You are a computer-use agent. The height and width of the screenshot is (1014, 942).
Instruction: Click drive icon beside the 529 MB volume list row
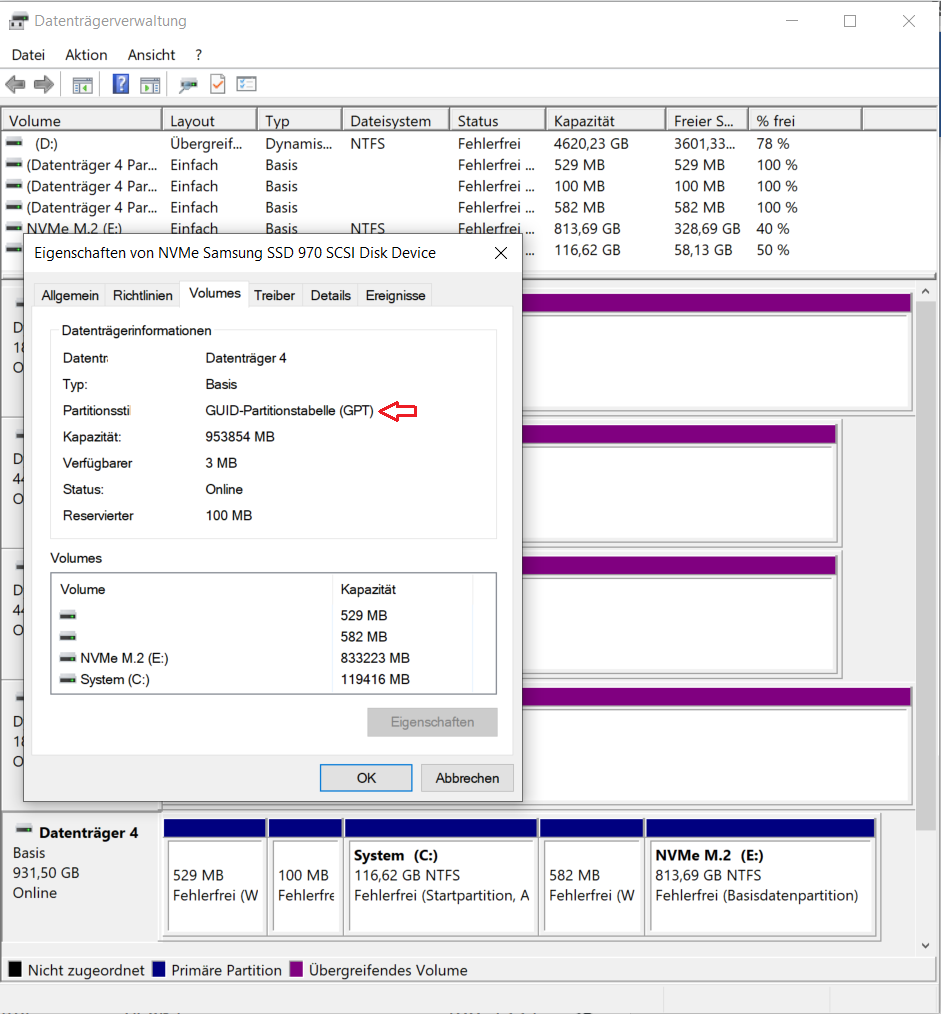[14, 164]
